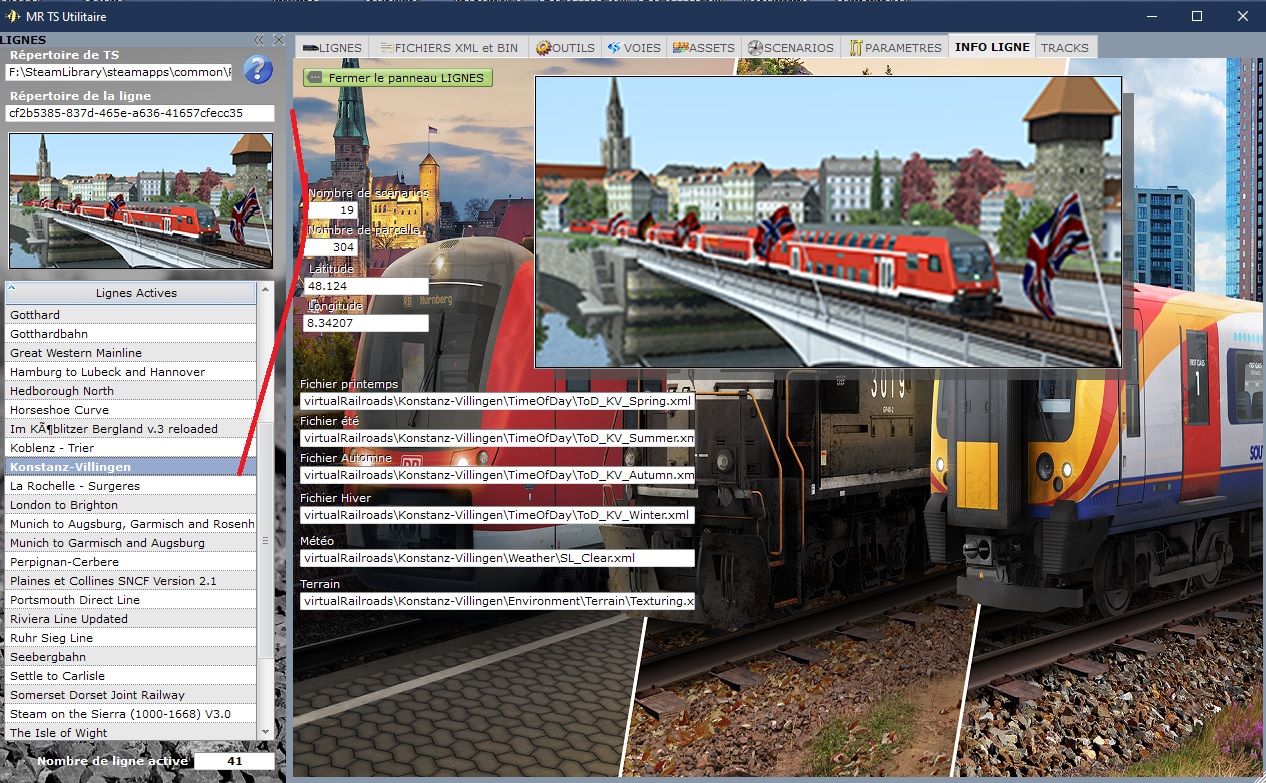Select La Rochelle - Surgeres route
Viewport: 1266px width, 783px height.
[130, 486]
